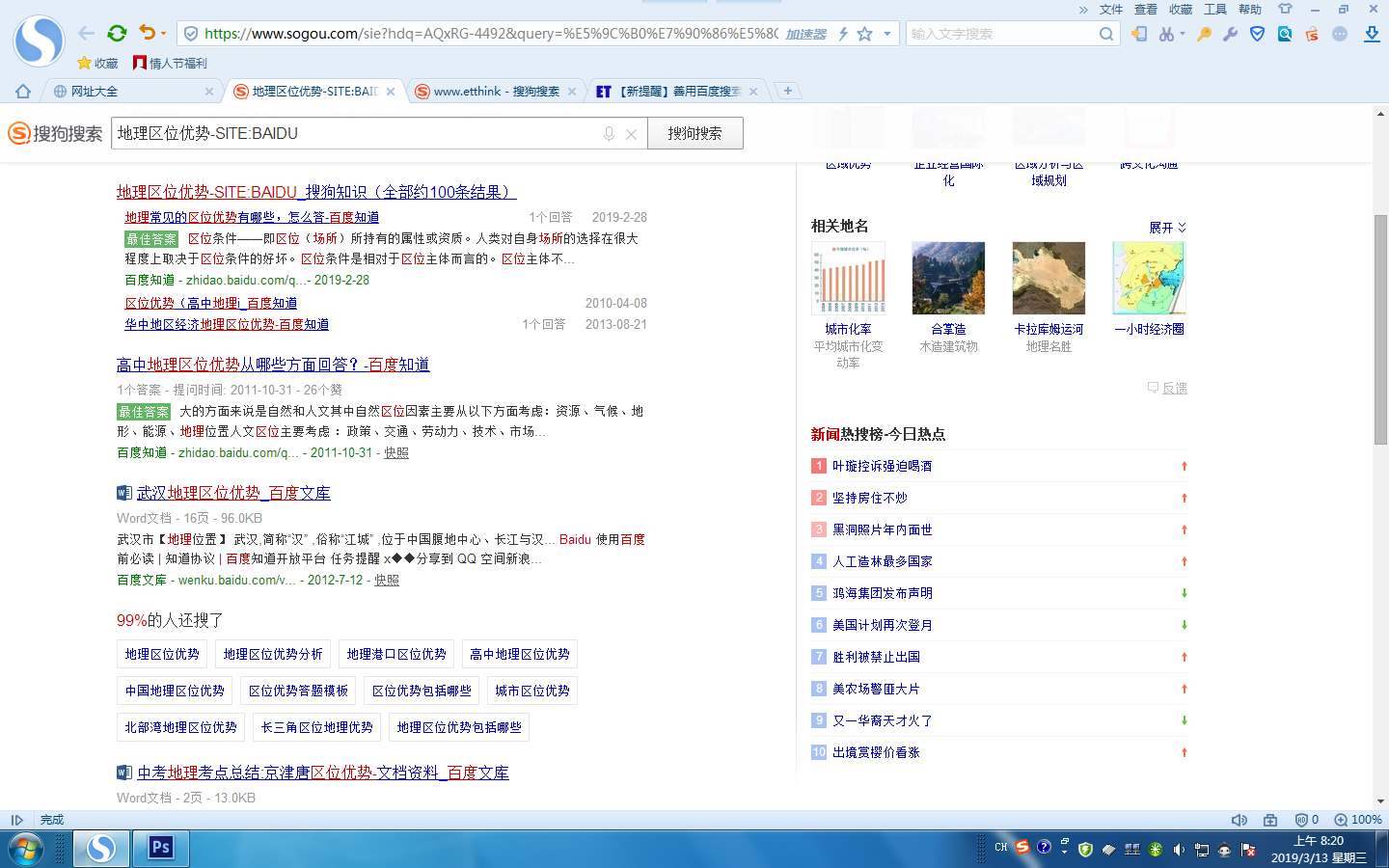Switch to the 网址大全 tab
This screenshot has height=868, width=1389.
[x=130, y=92]
